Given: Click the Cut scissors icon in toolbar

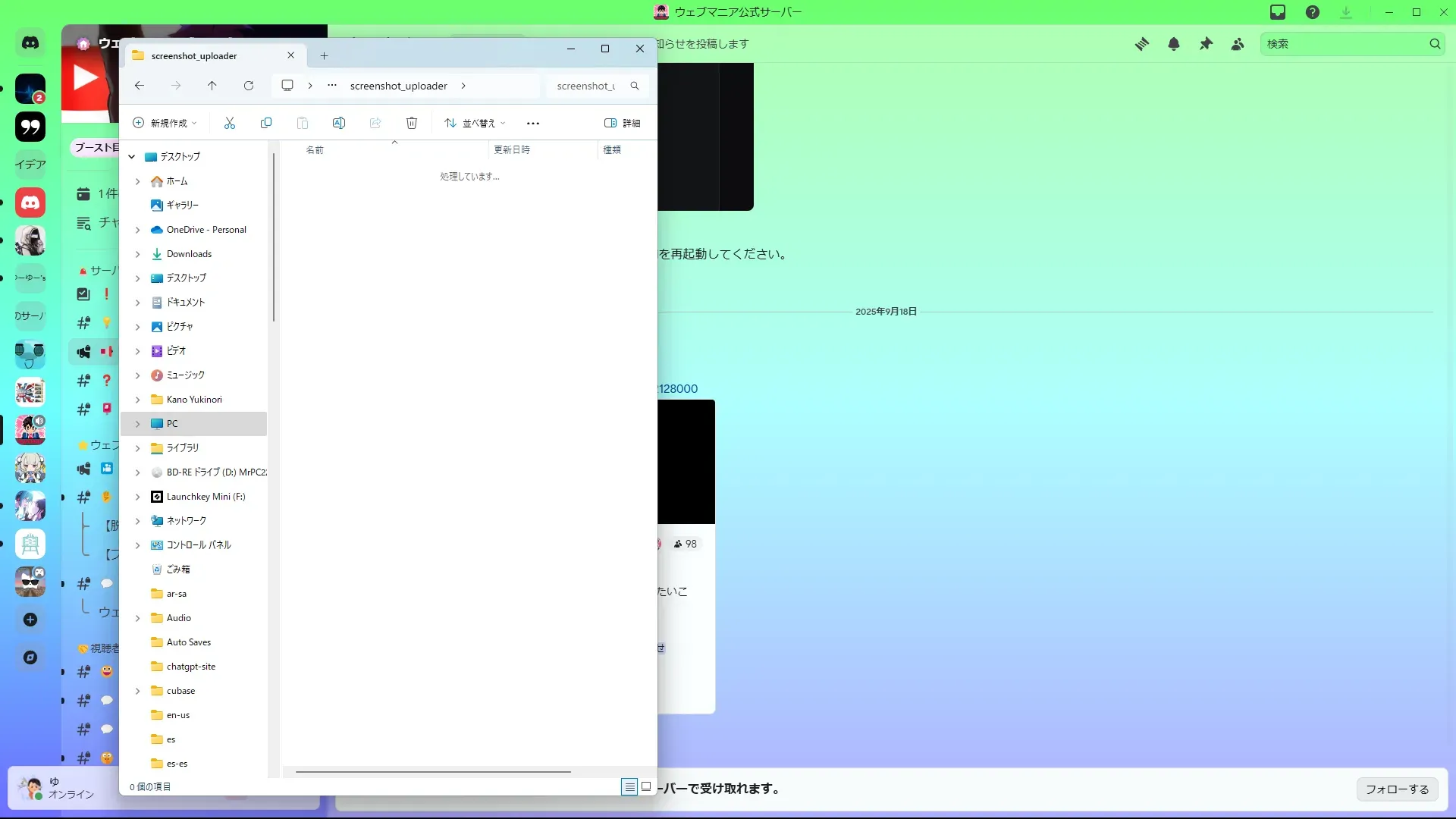Looking at the screenshot, I should pyautogui.click(x=230, y=123).
